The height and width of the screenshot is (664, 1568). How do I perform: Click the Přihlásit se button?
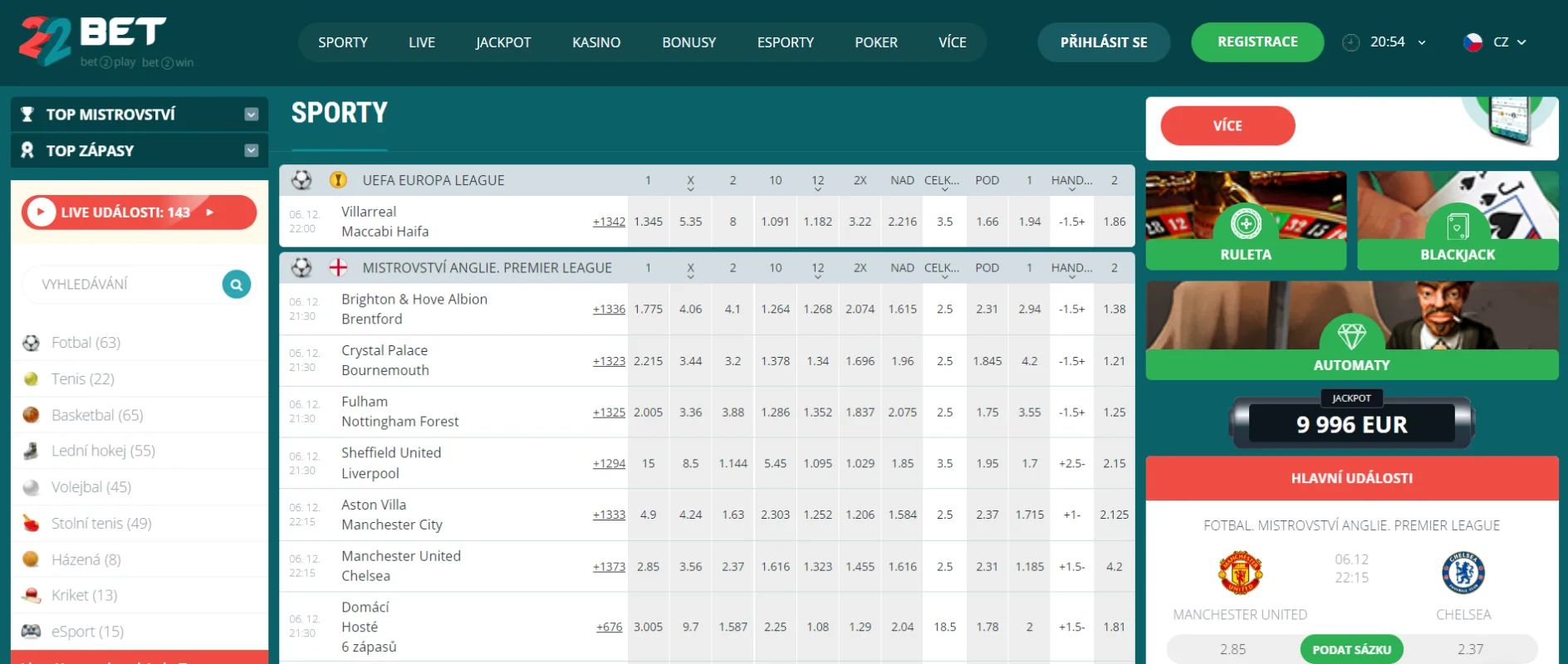[x=1104, y=42]
